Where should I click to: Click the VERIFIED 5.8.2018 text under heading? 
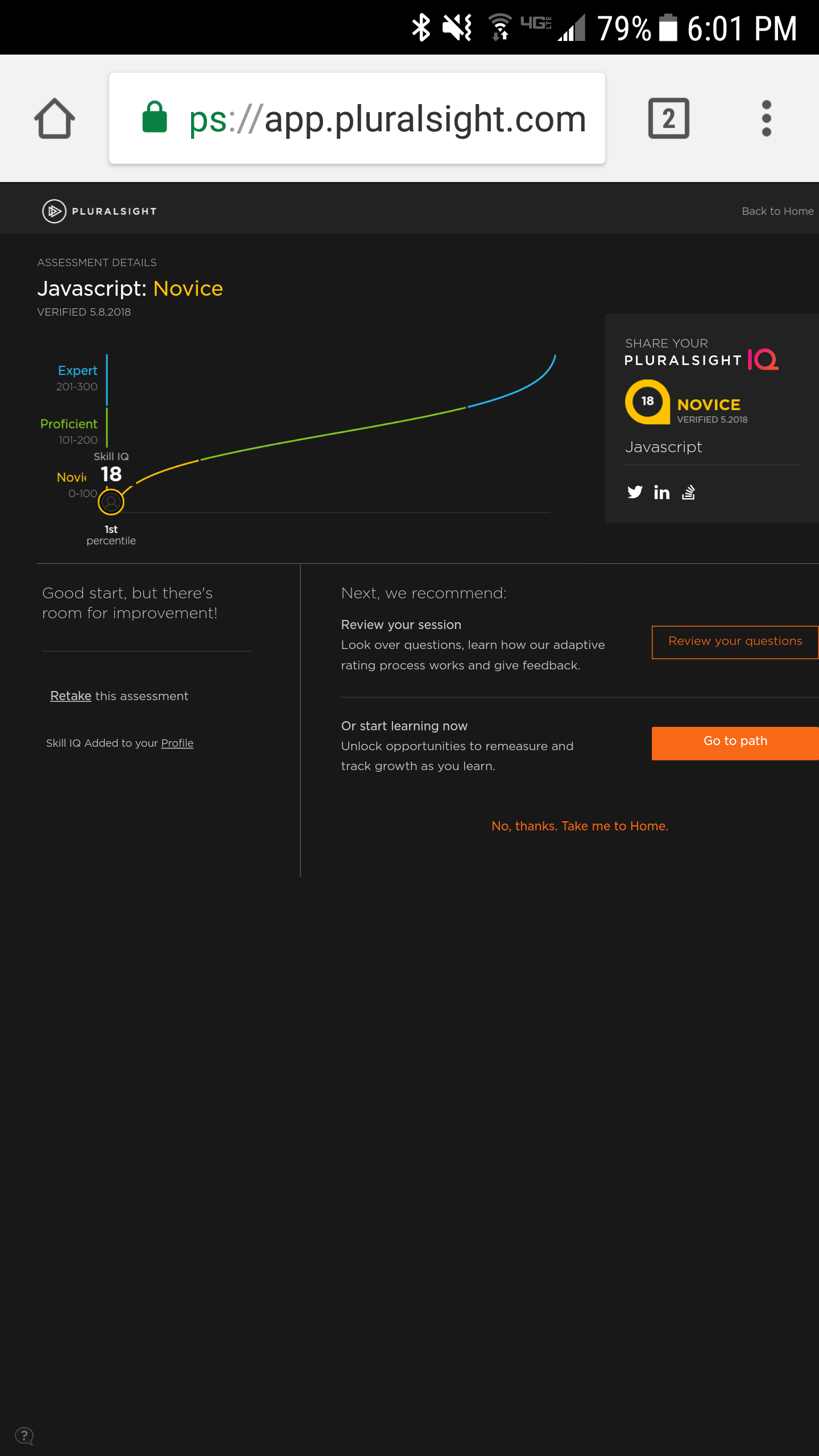click(x=84, y=312)
